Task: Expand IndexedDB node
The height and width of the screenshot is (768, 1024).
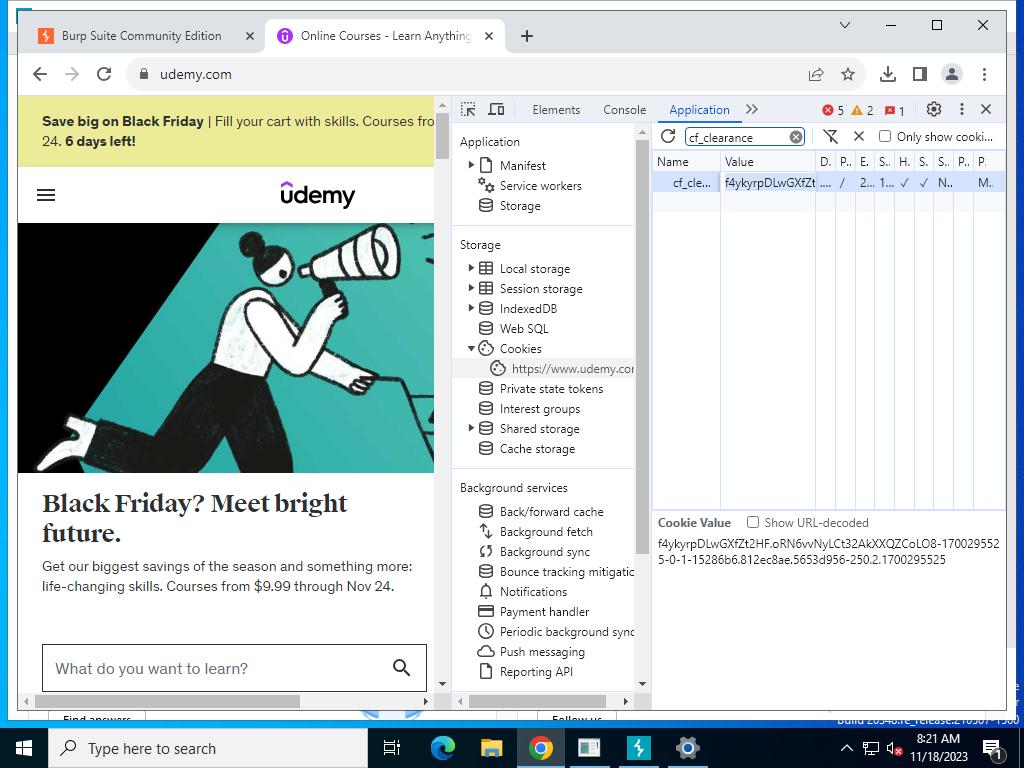Action: pyautogui.click(x=471, y=308)
